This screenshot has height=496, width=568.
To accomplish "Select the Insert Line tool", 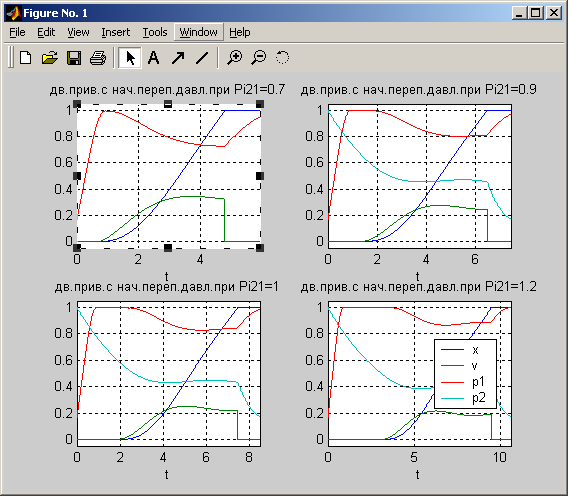I will pyautogui.click(x=202, y=58).
